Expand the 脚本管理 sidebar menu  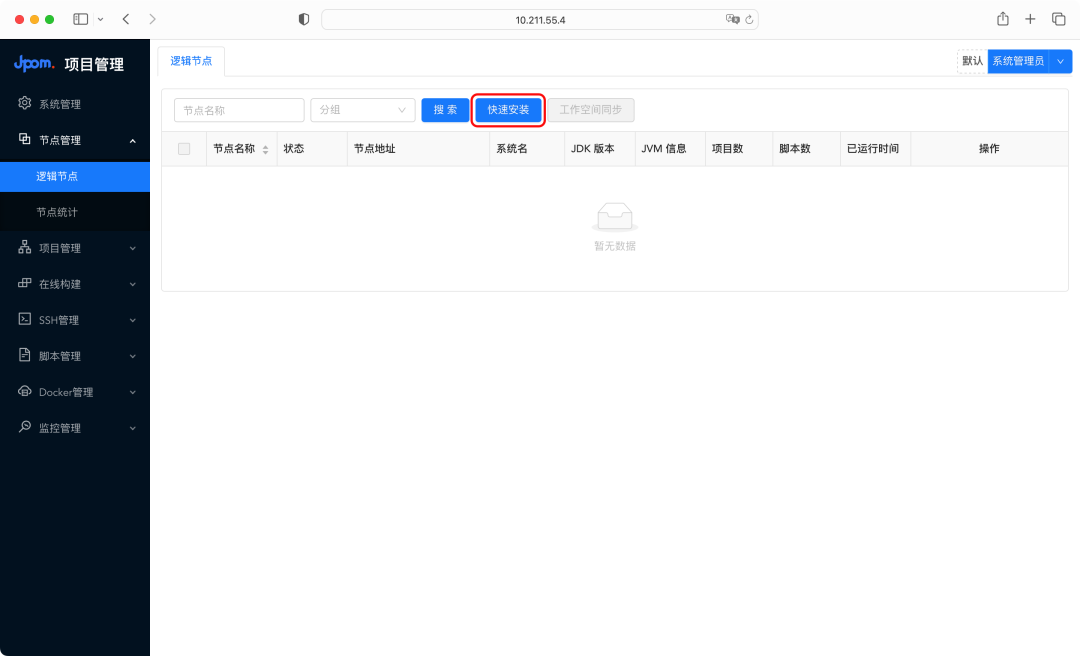[x=133, y=356]
